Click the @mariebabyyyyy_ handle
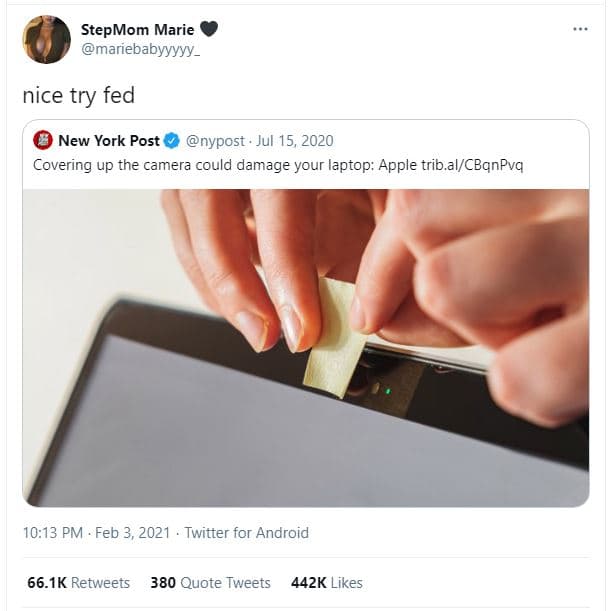This screenshot has height=611, width=615. pyautogui.click(x=140, y=49)
